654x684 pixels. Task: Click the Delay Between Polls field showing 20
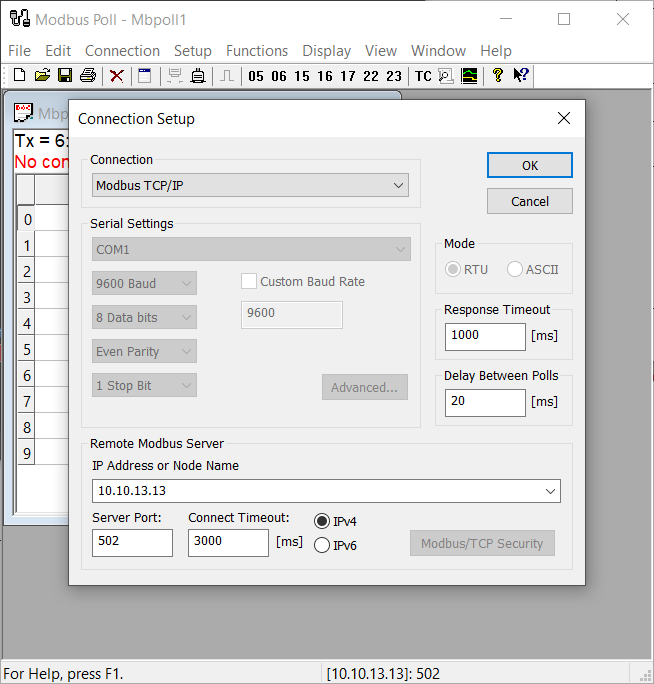485,403
